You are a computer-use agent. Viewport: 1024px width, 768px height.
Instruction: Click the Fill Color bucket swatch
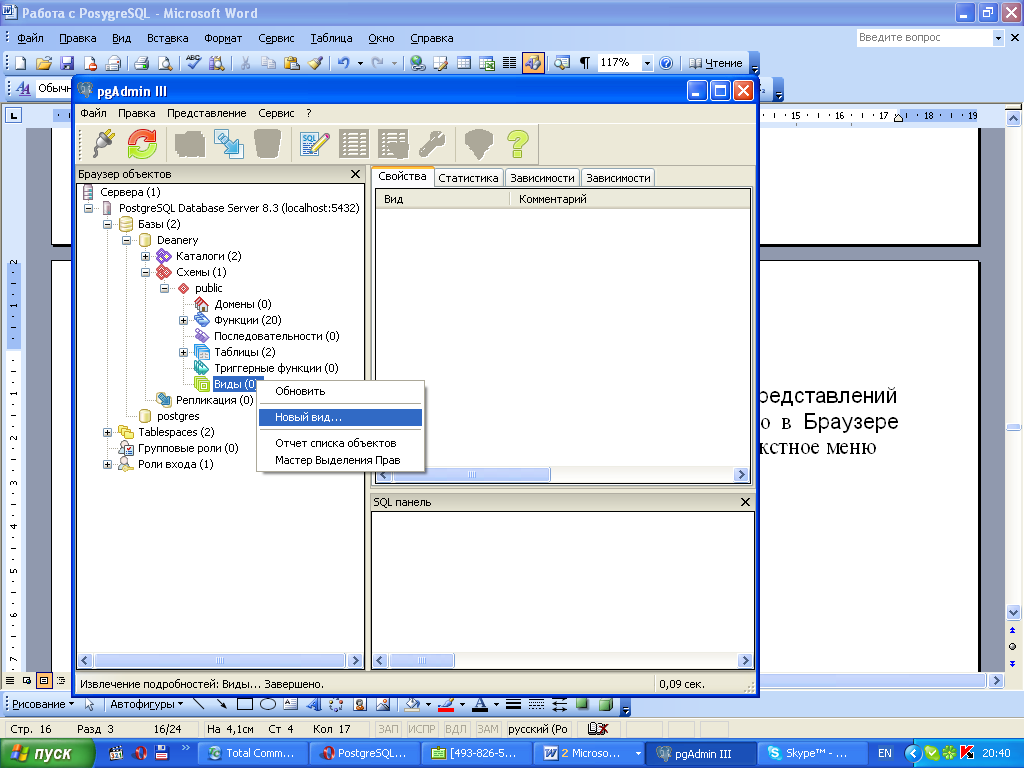(412, 704)
